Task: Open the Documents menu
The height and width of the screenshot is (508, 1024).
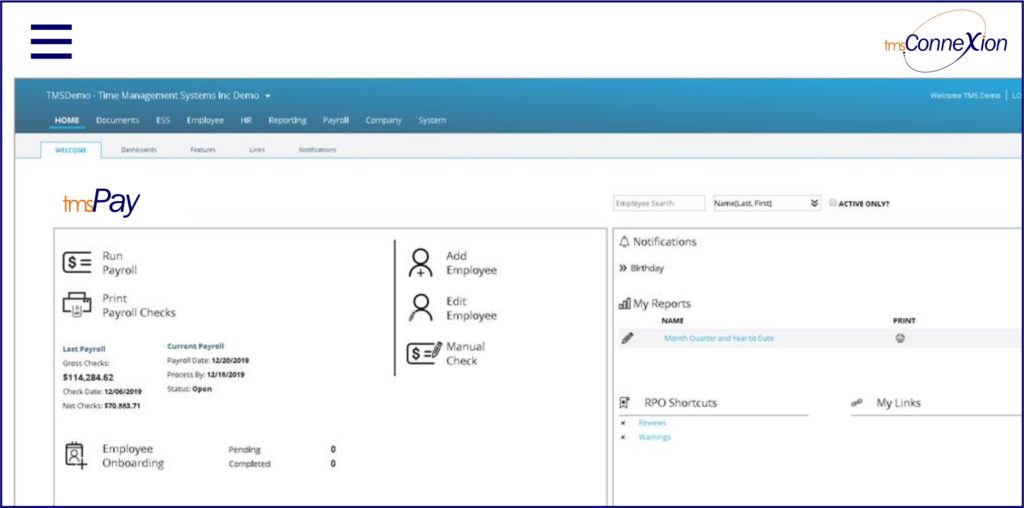Action: 118,121
